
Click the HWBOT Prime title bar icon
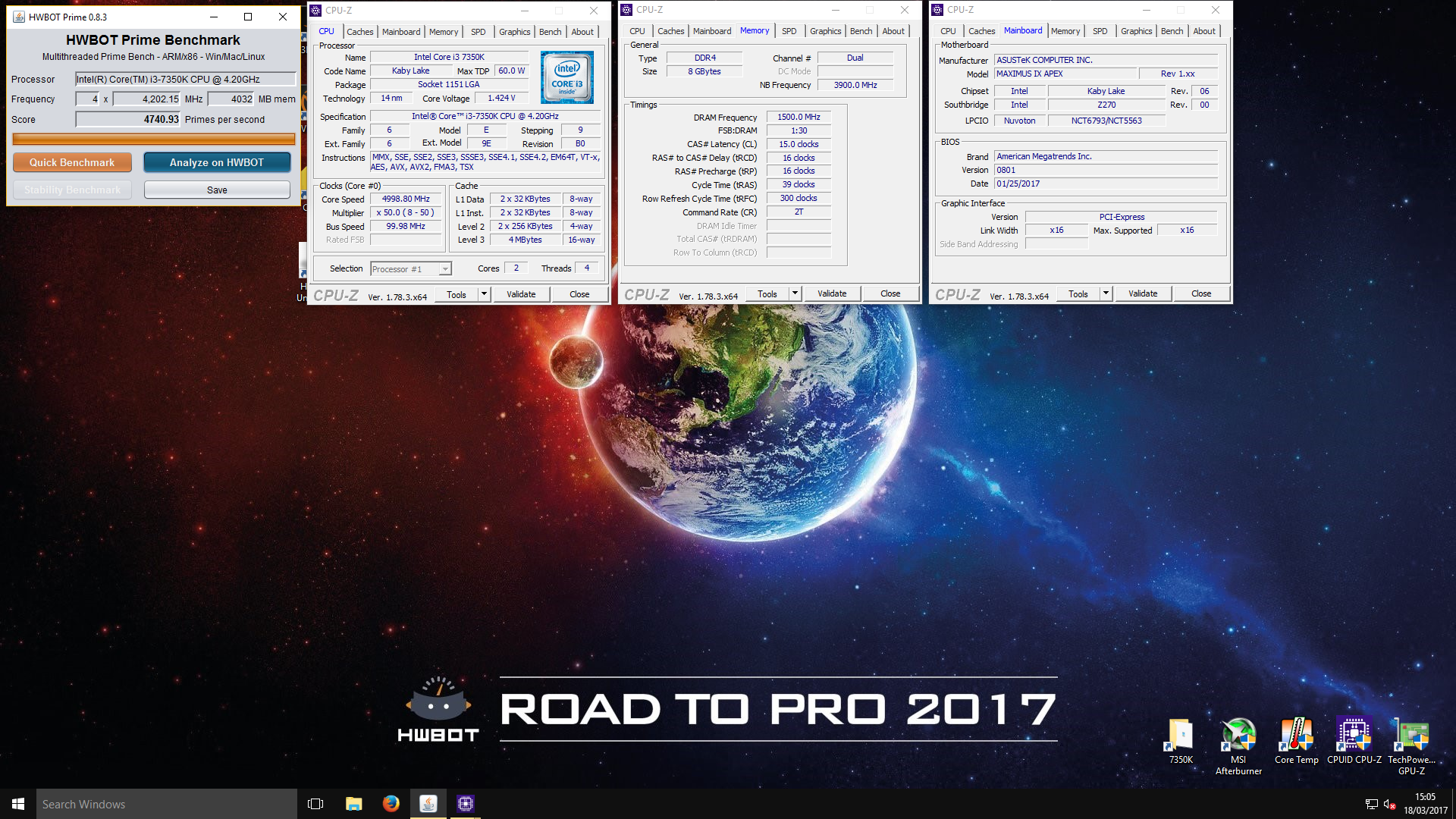(x=19, y=17)
